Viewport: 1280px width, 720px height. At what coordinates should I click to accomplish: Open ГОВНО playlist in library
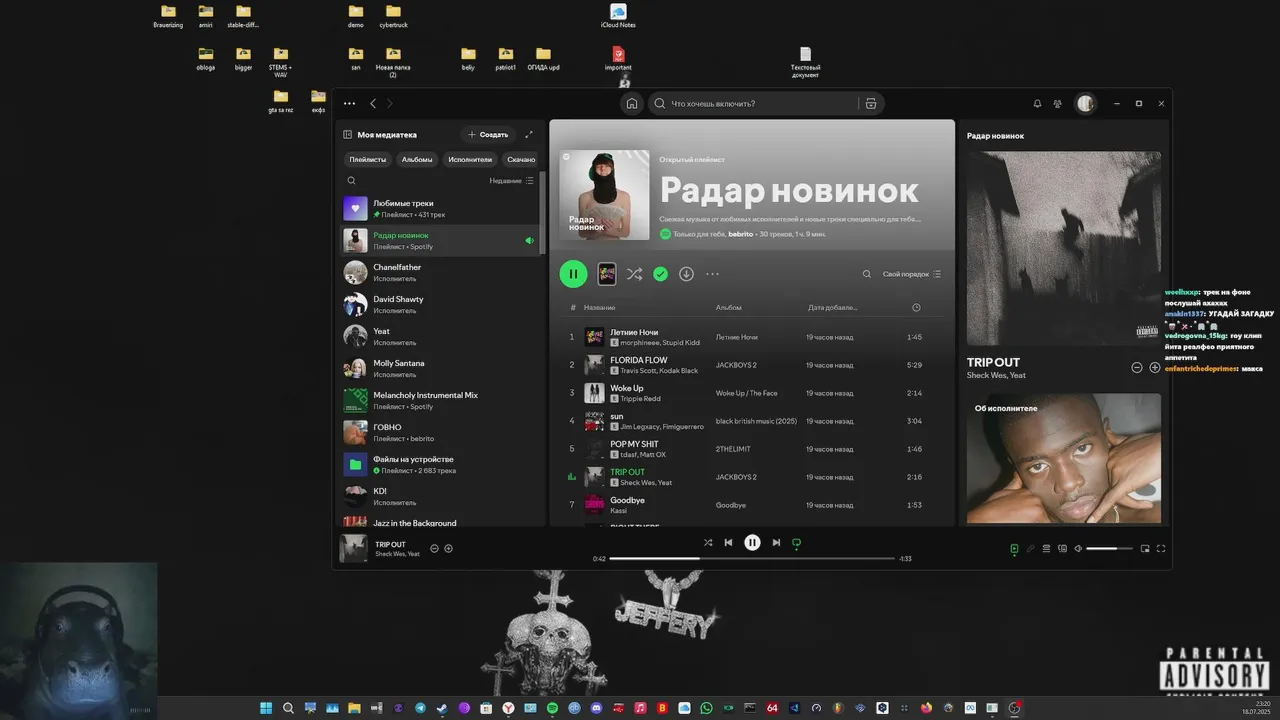point(440,432)
